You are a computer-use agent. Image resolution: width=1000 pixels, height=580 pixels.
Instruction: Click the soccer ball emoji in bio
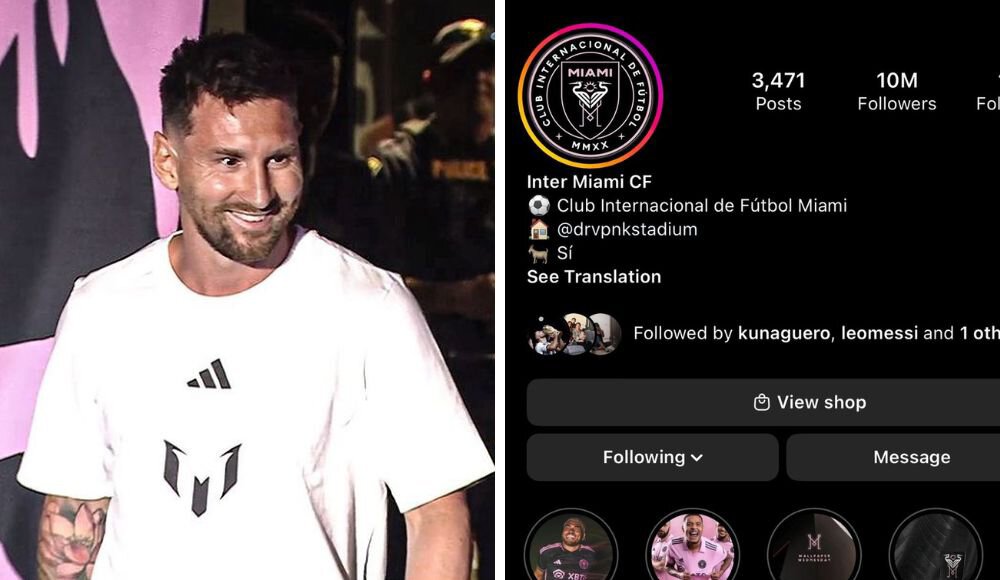pos(539,205)
